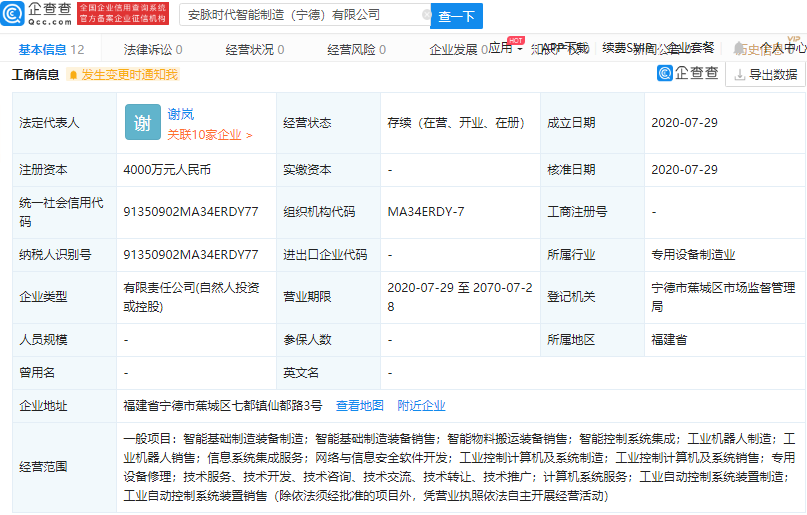Click the Qcc.com logo in the header
The height and width of the screenshot is (515, 807).
(37, 13)
